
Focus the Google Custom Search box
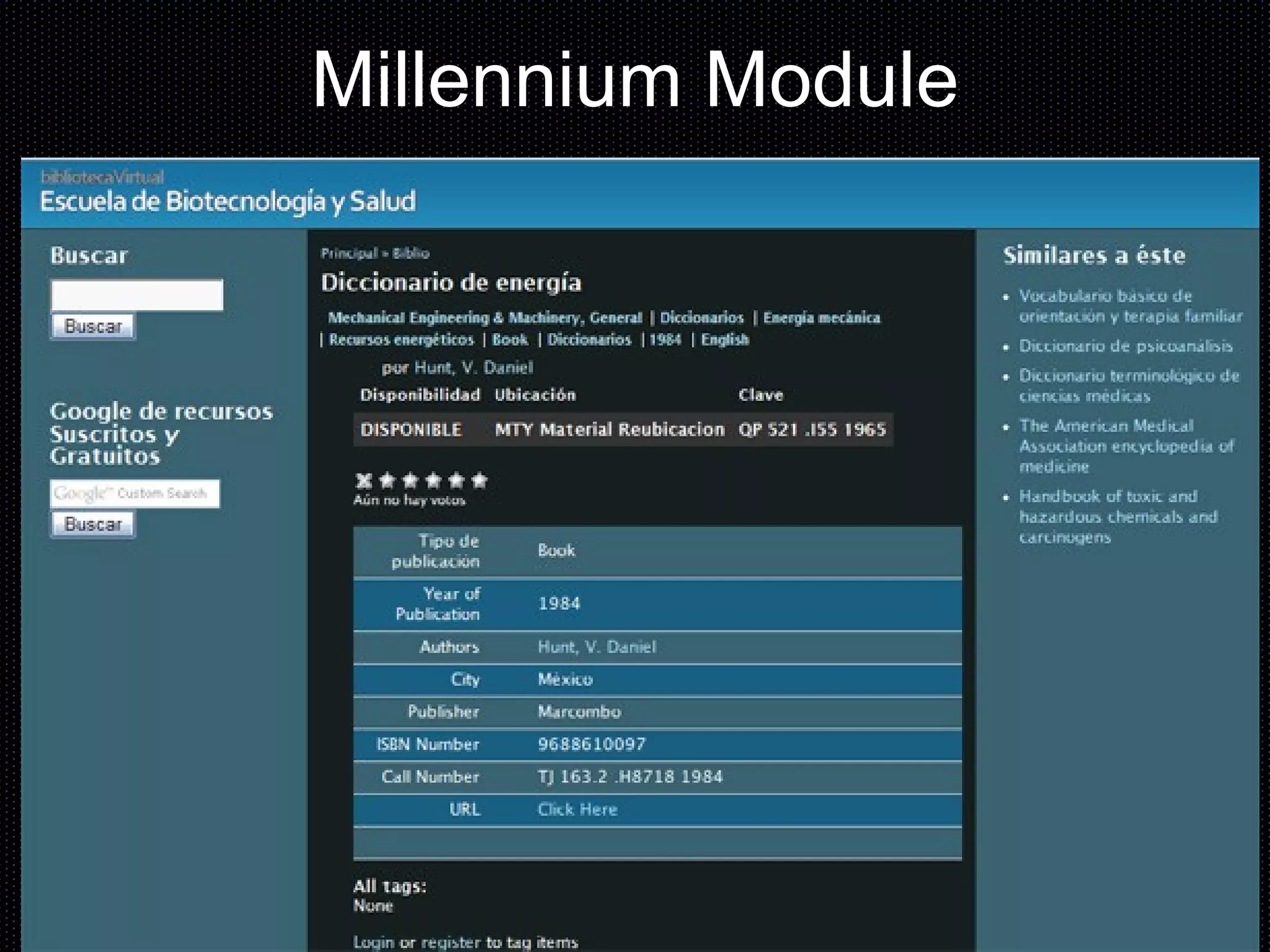(x=135, y=493)
